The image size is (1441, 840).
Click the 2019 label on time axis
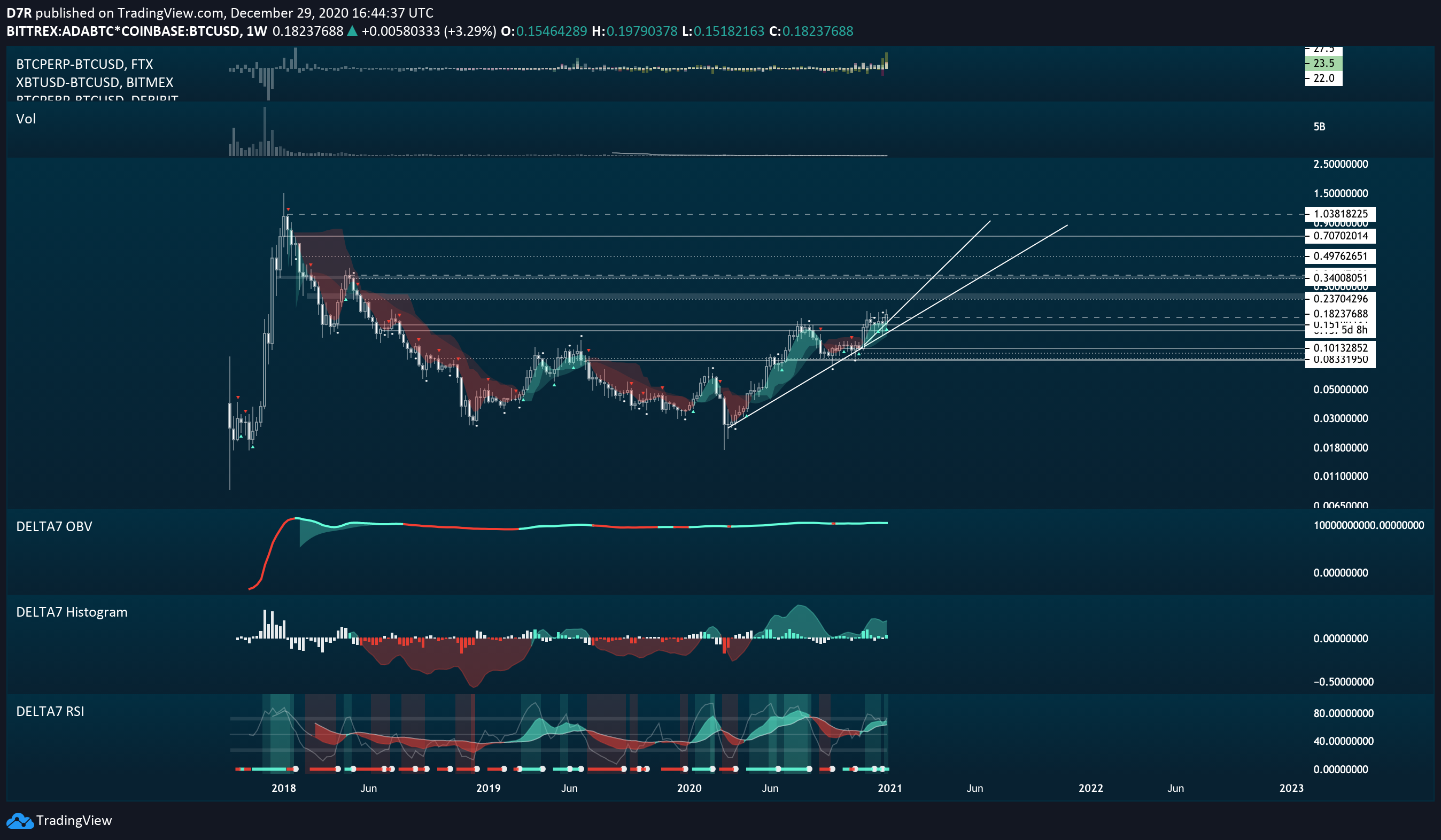489,788
